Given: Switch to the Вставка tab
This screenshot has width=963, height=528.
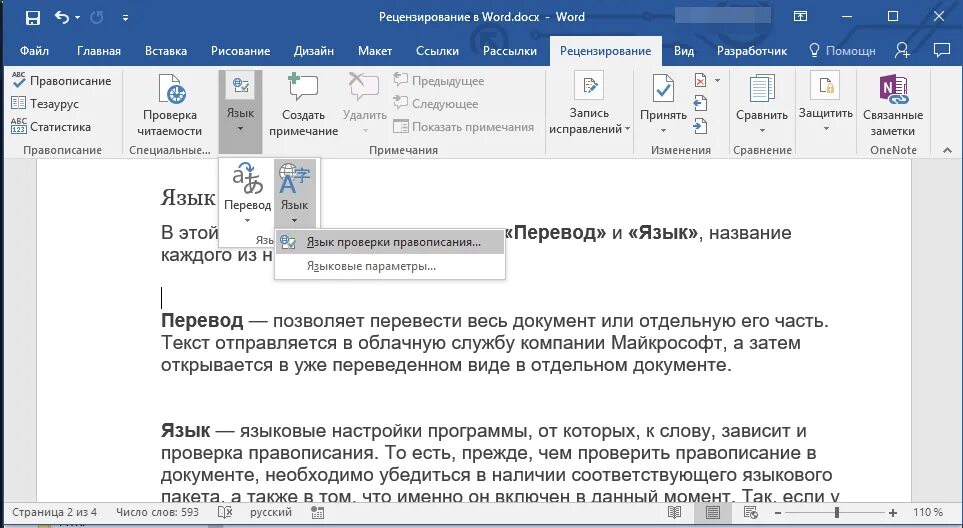Looking at the screenshot, I should click(166, 51).
